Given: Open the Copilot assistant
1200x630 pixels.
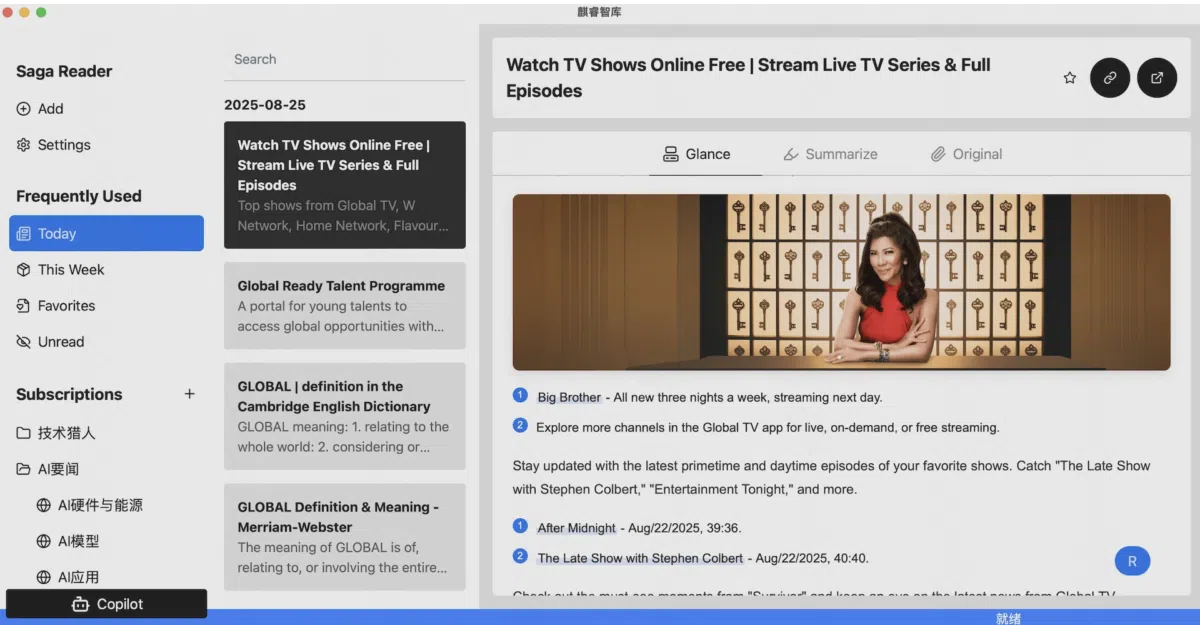Looking at the screenshot, I should tap(107, 604).
